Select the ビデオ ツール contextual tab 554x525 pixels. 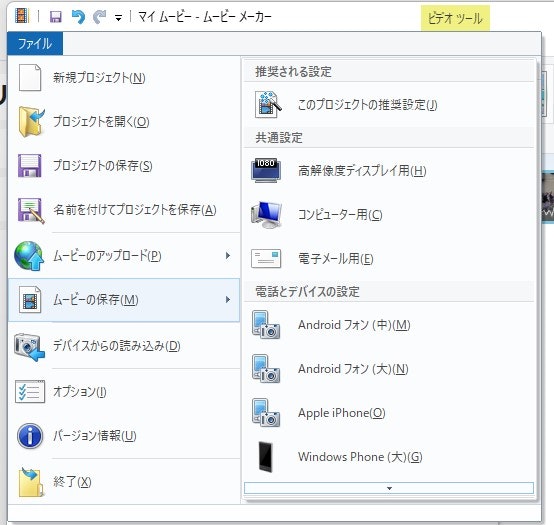click(x=455, y=18)
